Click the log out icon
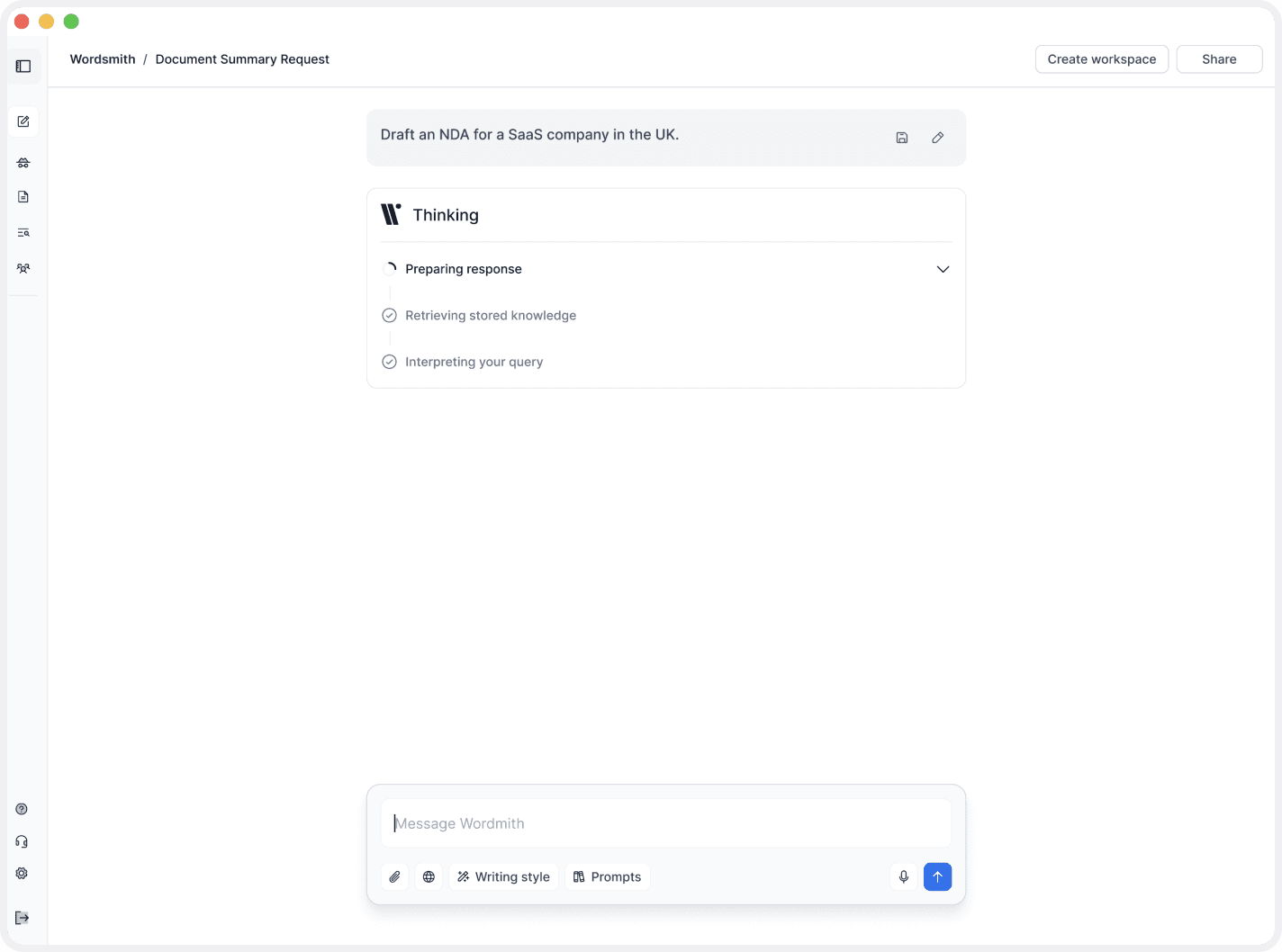This screenshot has height=952, width=1282. coord(22,918)
